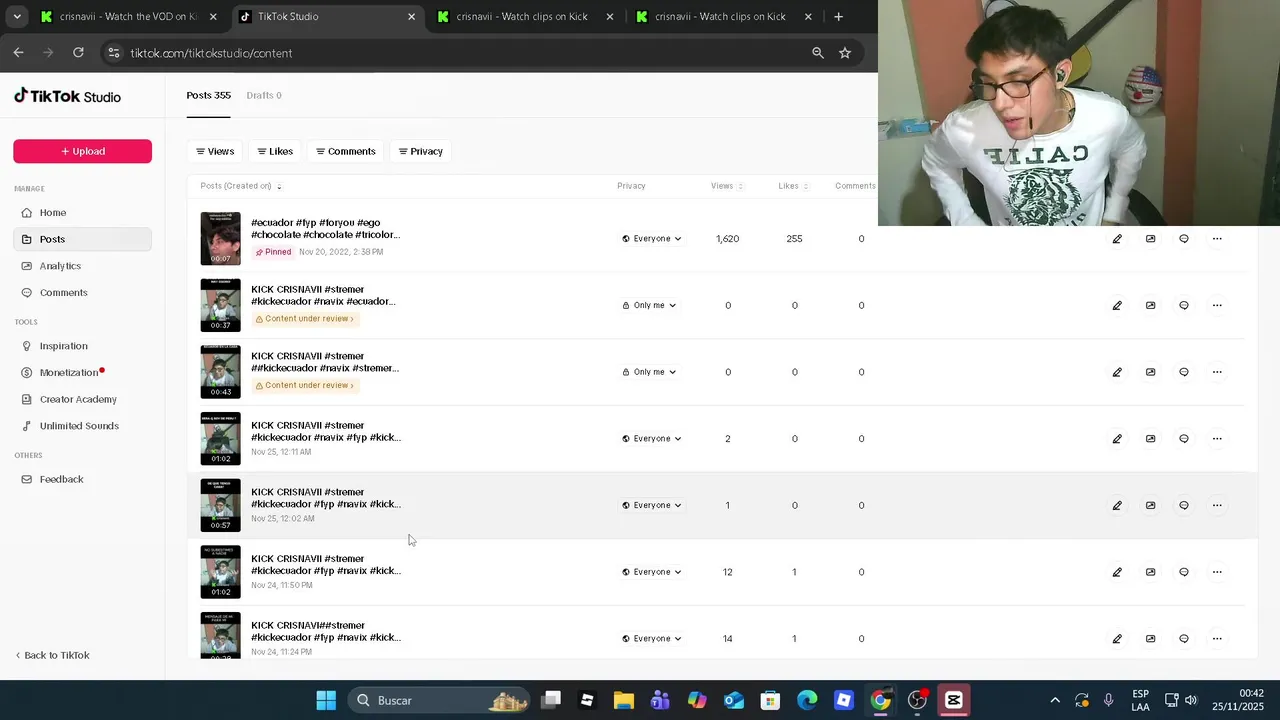View analytics for Nov 24, 11:24 PM post
Image resolution: width=1280 pixels, height=720 pixels.
1150,639
